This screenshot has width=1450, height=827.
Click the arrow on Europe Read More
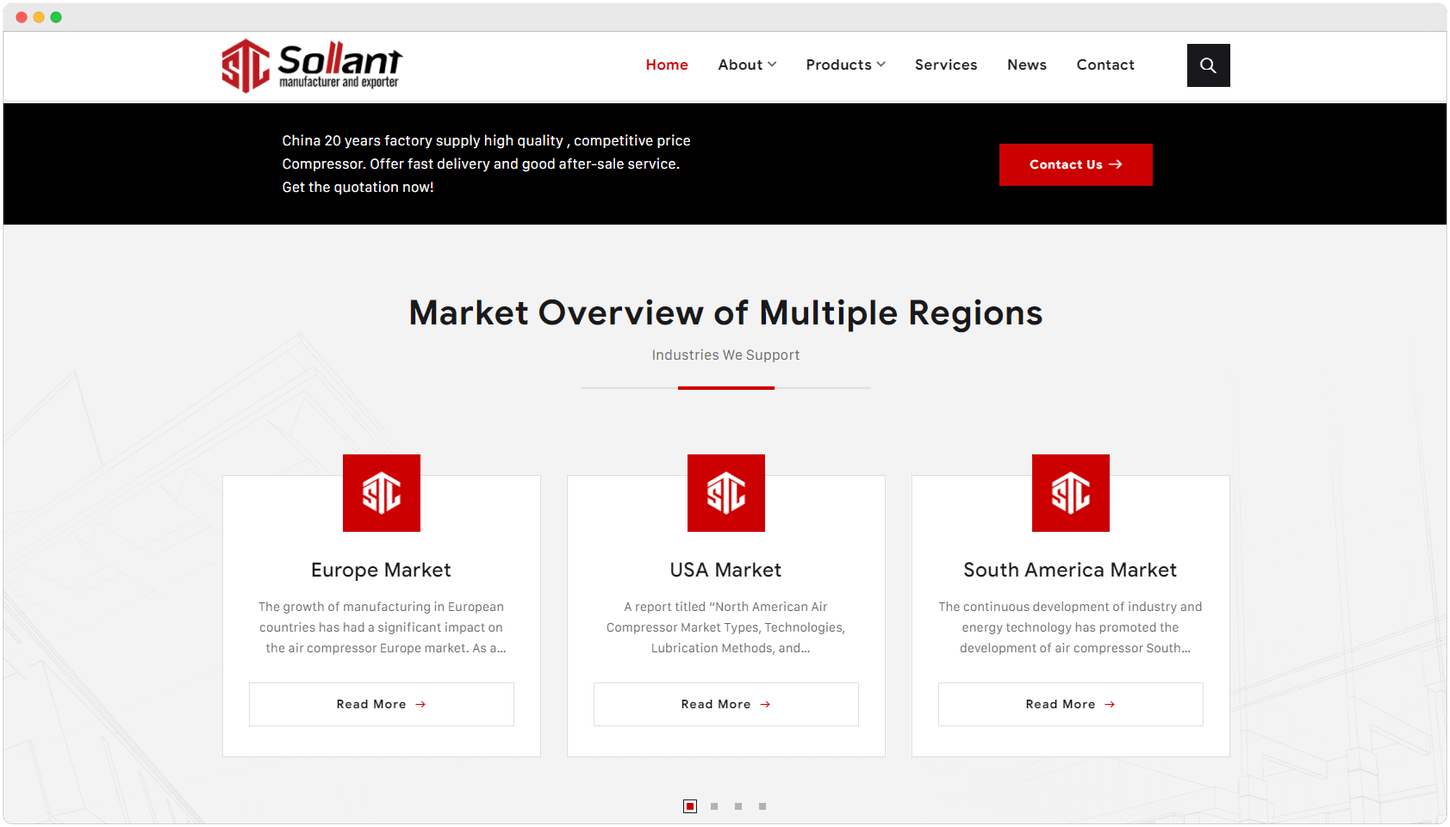click(420, 704)
